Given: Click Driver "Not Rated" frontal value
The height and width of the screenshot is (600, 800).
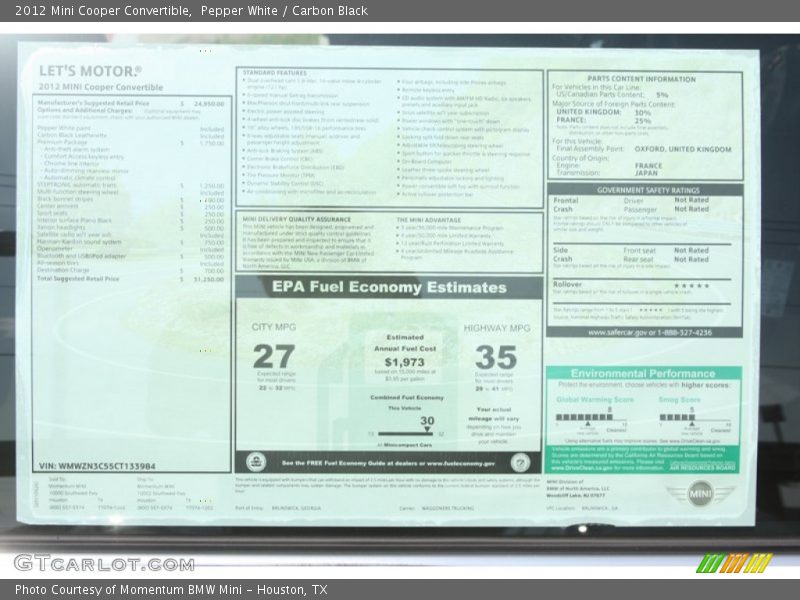Looking at the screenshot, I should point(691,200).
